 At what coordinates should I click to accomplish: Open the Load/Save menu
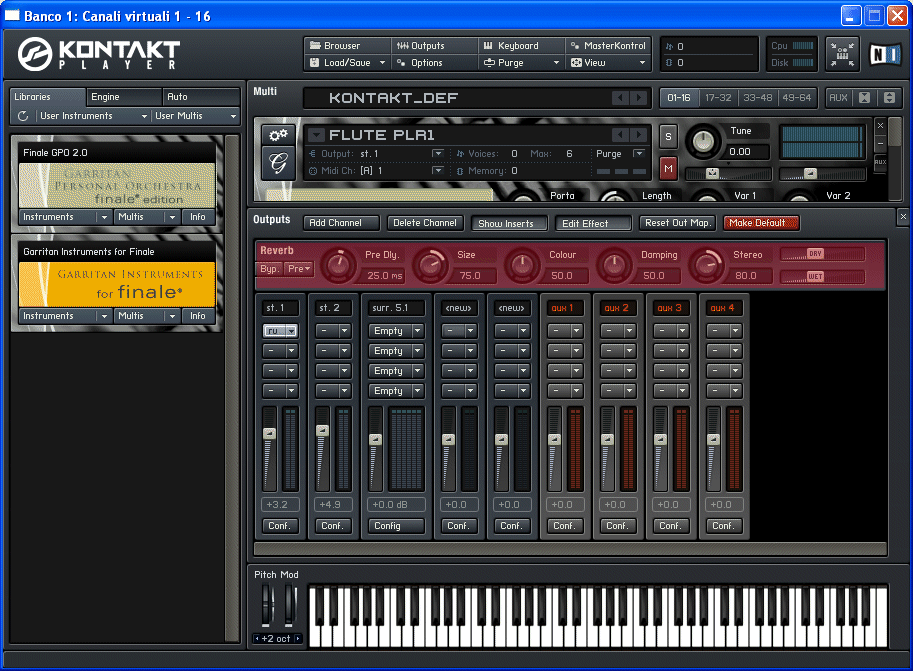[347, 62]
